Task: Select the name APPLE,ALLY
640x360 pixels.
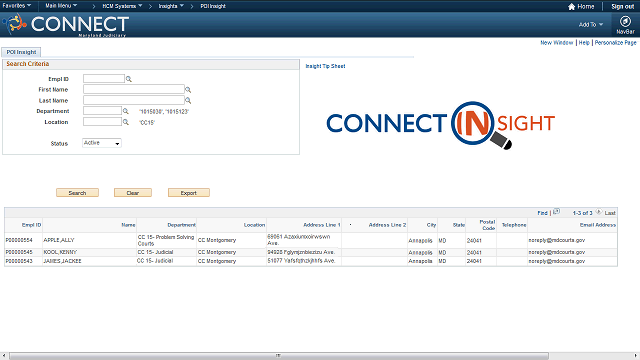Action: tap(59, 240)
